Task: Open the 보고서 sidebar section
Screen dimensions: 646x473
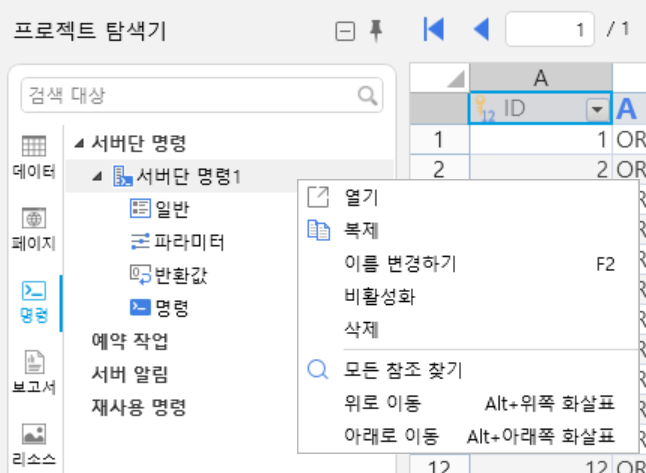Action: click(34, 372)
